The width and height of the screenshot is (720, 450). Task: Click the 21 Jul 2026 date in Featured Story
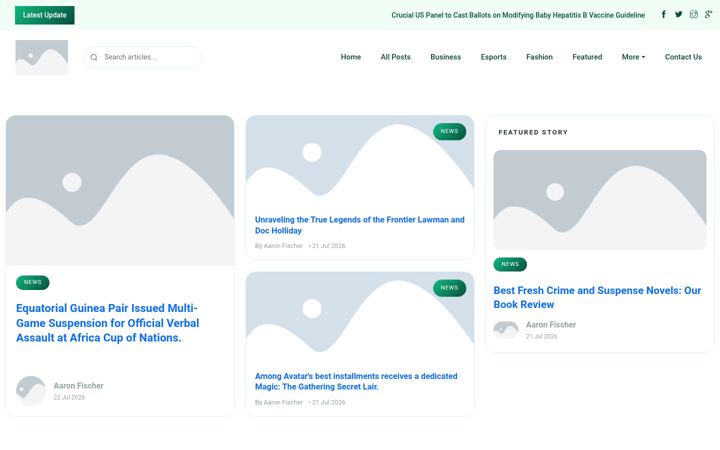[x=541, y=337]
